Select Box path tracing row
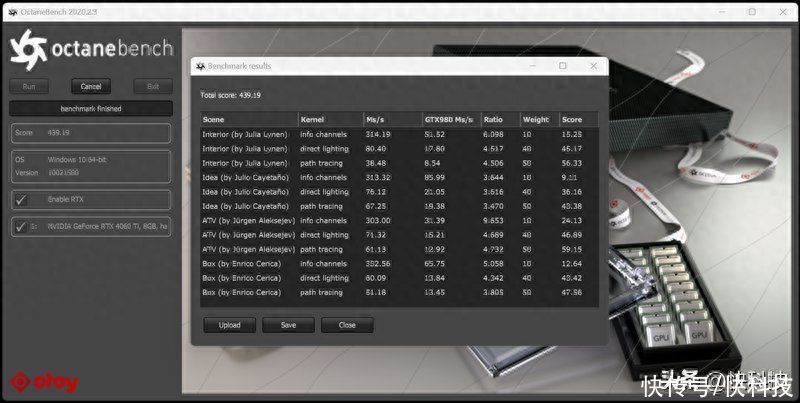800x403 pixels. point(399,292)
